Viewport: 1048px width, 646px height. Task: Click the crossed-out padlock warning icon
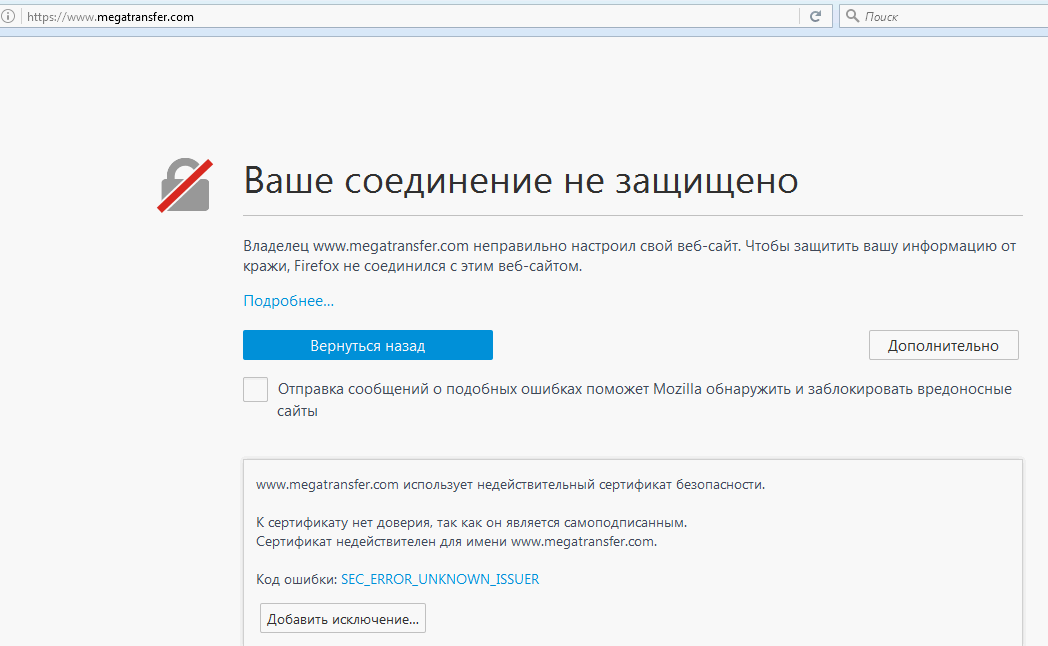pos(185,185)
